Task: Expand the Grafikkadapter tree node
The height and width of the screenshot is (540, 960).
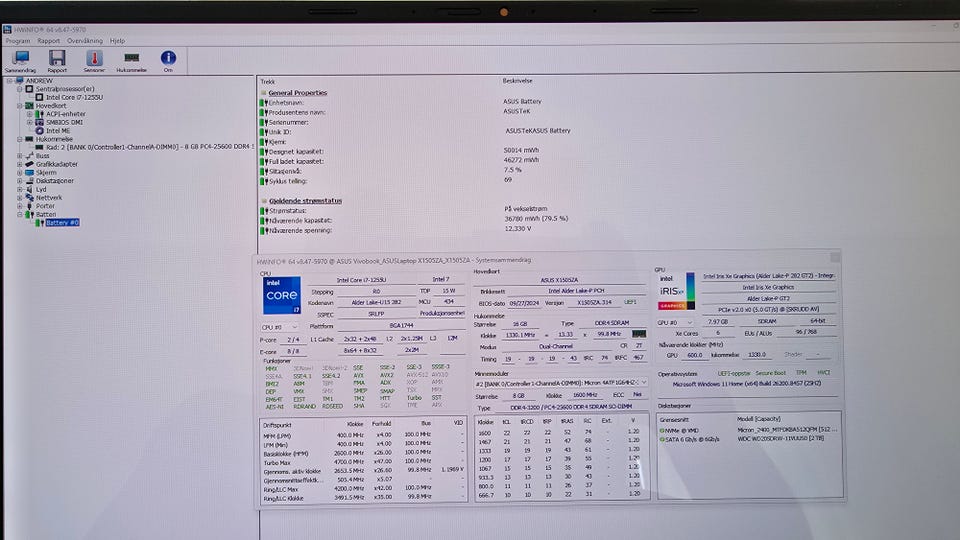Action: point(20,164)
